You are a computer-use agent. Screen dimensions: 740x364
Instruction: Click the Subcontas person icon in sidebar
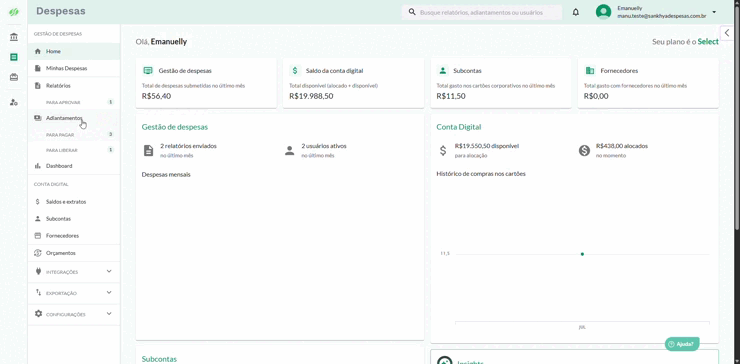(38, 219)
